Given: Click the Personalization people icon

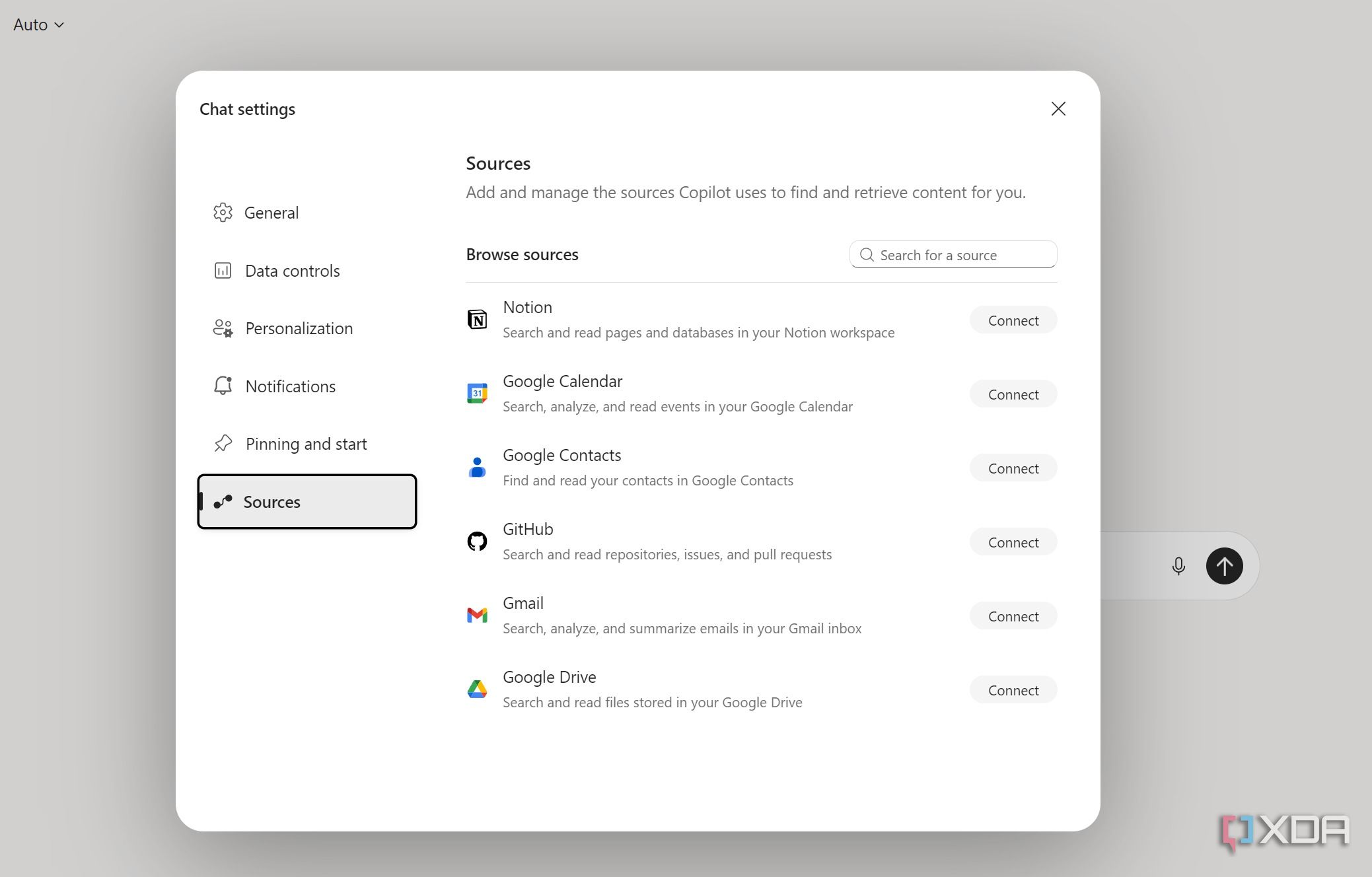Looking at the screenshot, I should tap(223, 328).
